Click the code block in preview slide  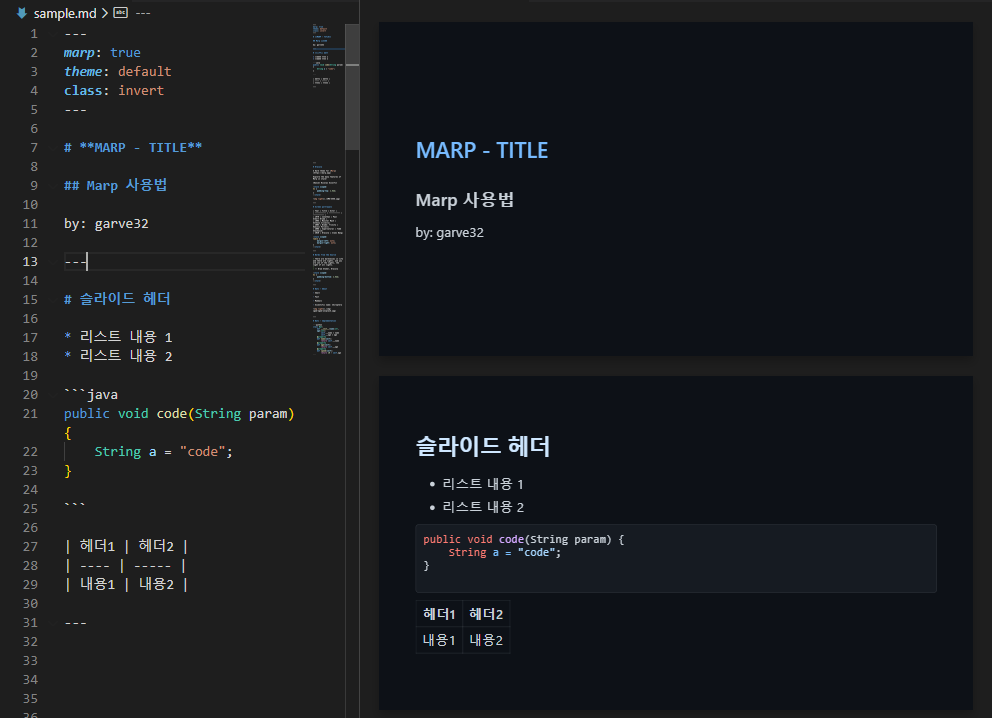coord(676,558)
